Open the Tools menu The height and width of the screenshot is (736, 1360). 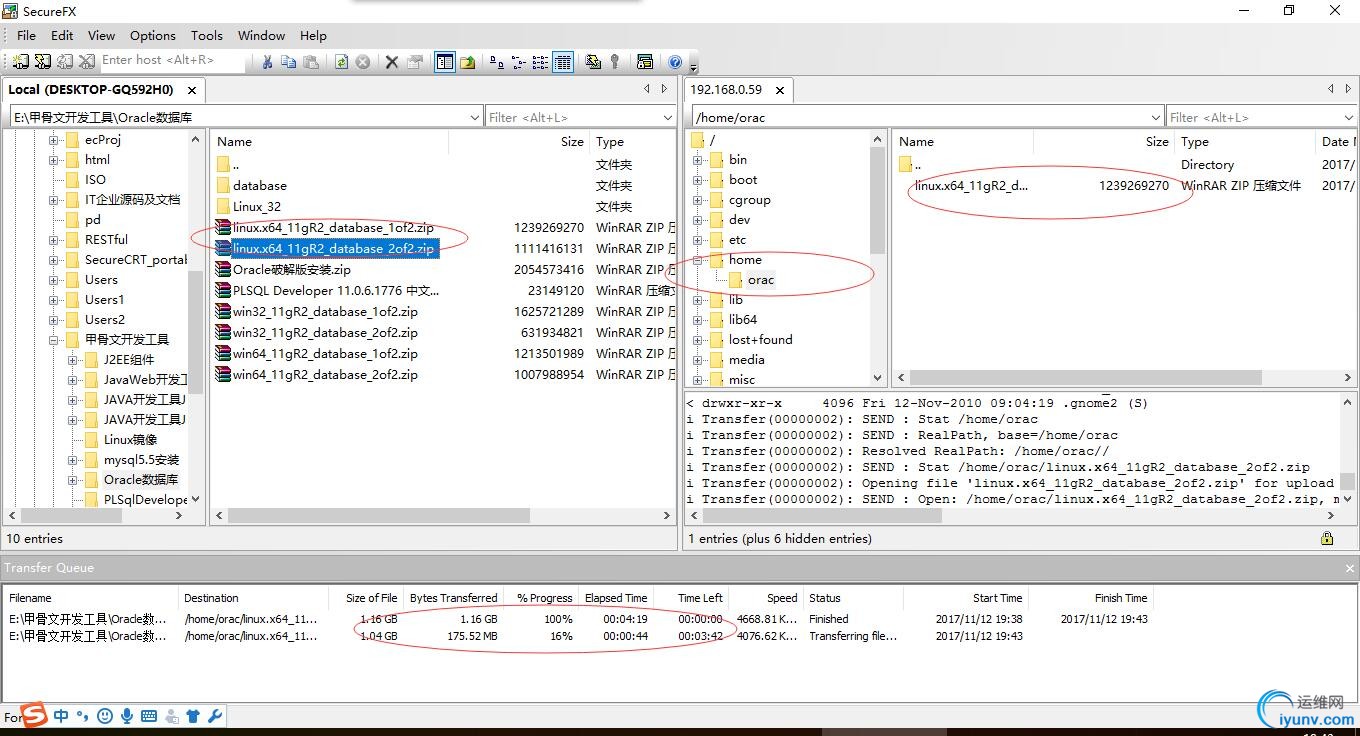[207, 35]
